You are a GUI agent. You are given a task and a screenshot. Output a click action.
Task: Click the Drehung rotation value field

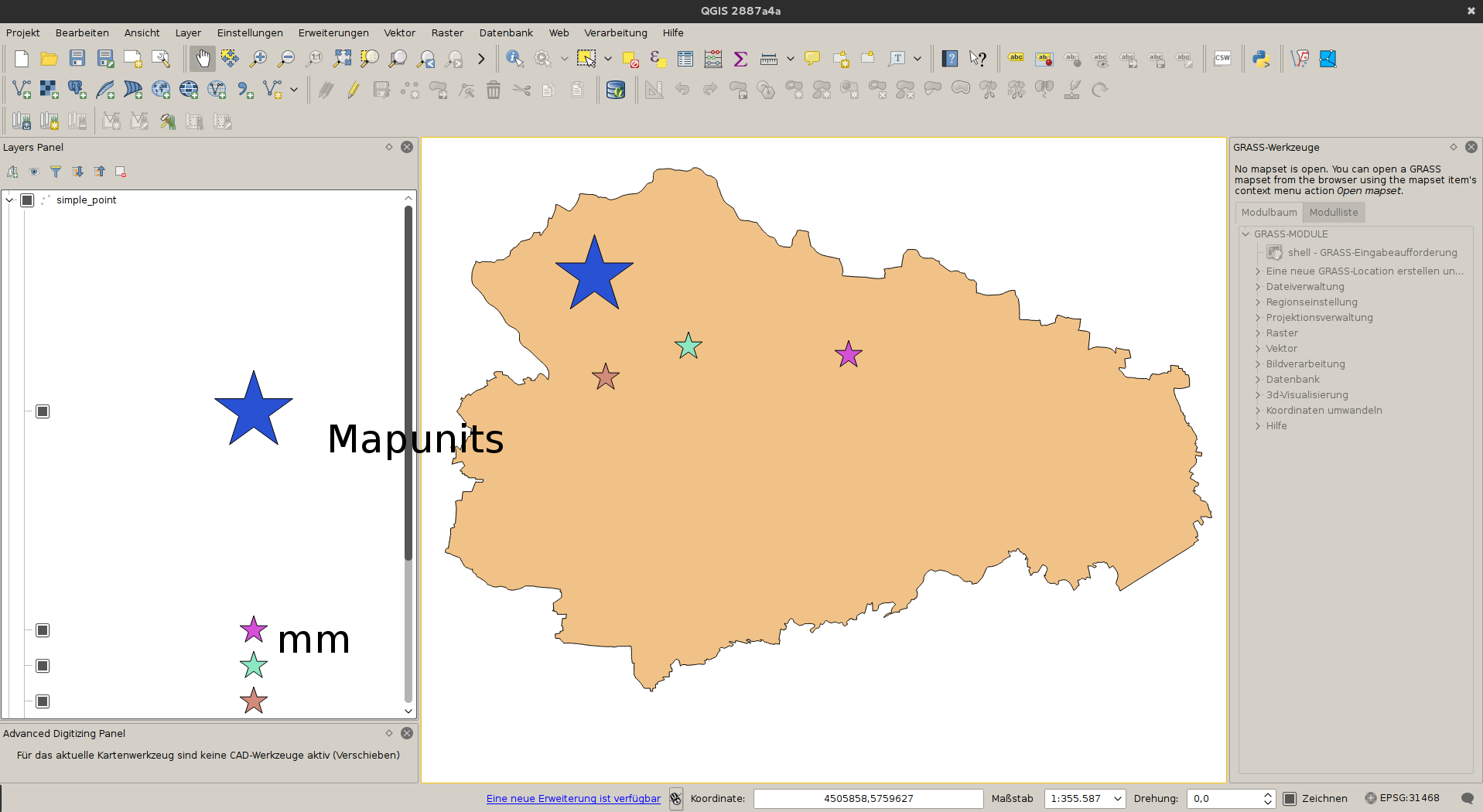1225,799
